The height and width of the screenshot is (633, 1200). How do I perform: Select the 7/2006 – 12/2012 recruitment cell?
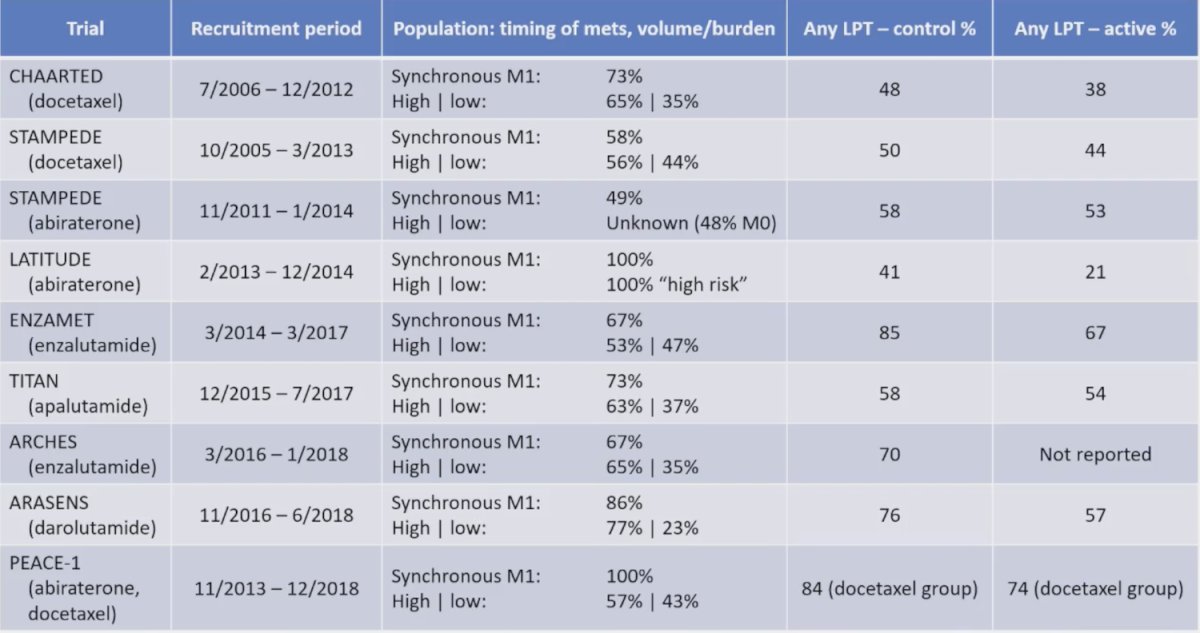tap(276, 89)
